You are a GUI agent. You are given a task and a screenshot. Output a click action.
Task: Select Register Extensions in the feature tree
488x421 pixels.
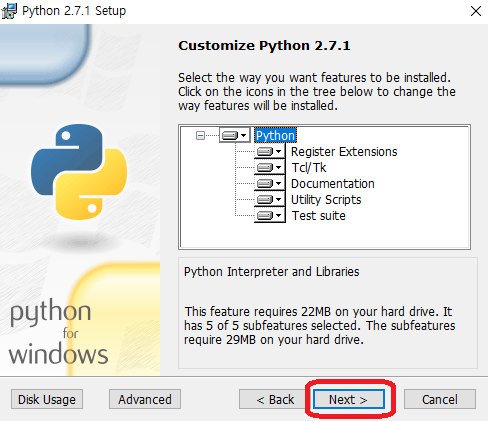(344, 152)
